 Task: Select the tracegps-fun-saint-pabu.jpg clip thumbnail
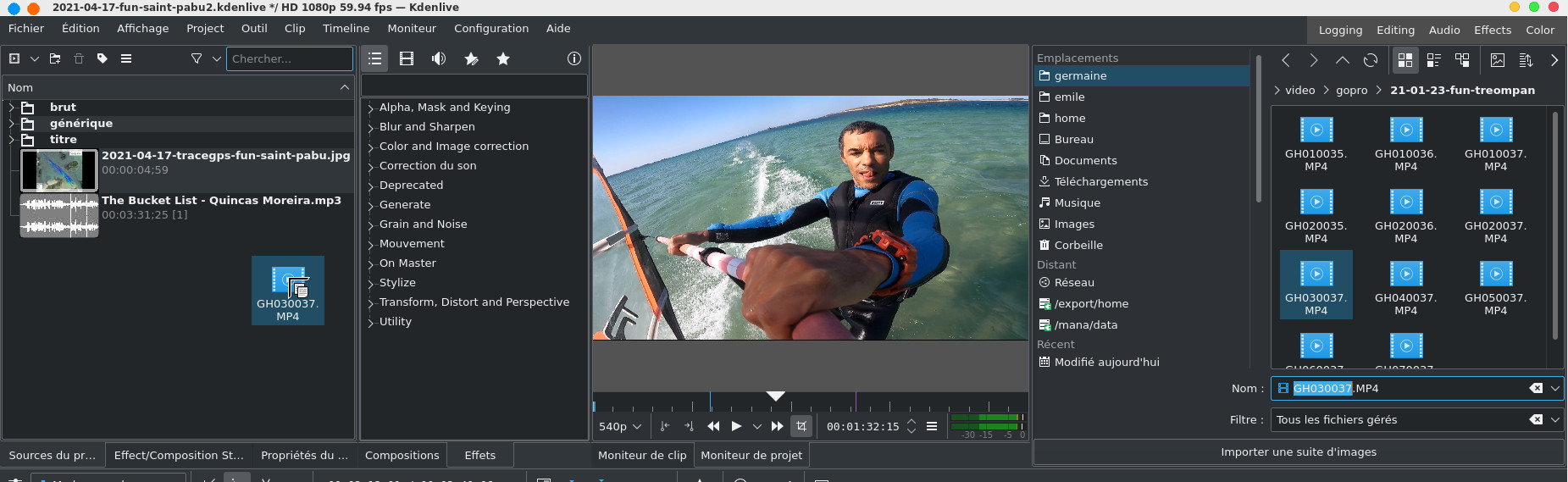[x=59, y=170]
